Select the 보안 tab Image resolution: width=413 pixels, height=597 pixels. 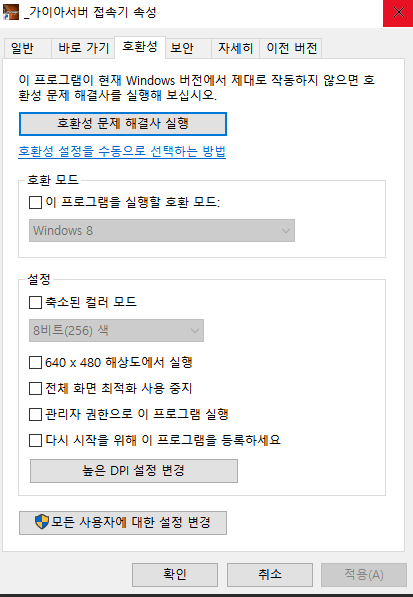tap(188, 48)
